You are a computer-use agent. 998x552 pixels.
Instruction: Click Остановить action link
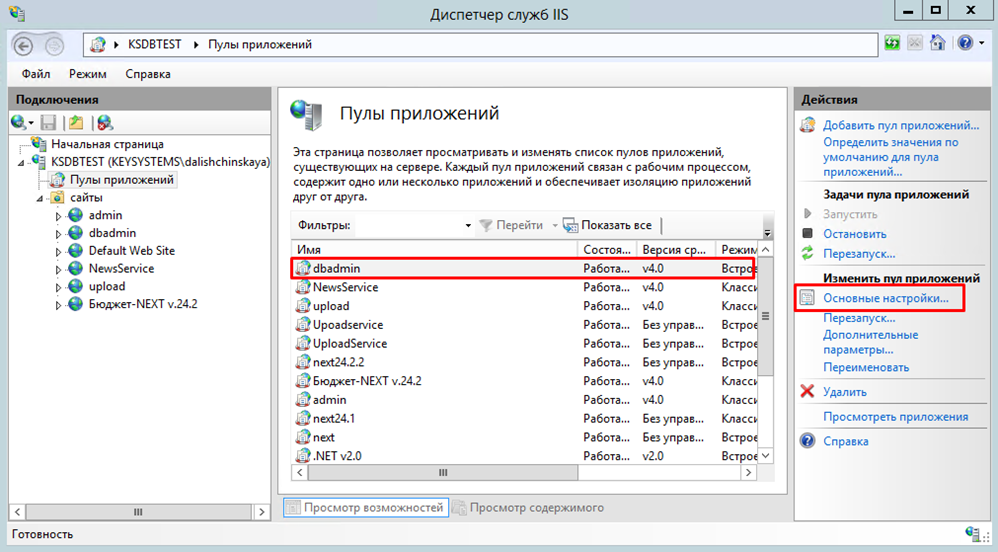pos(854,234)
